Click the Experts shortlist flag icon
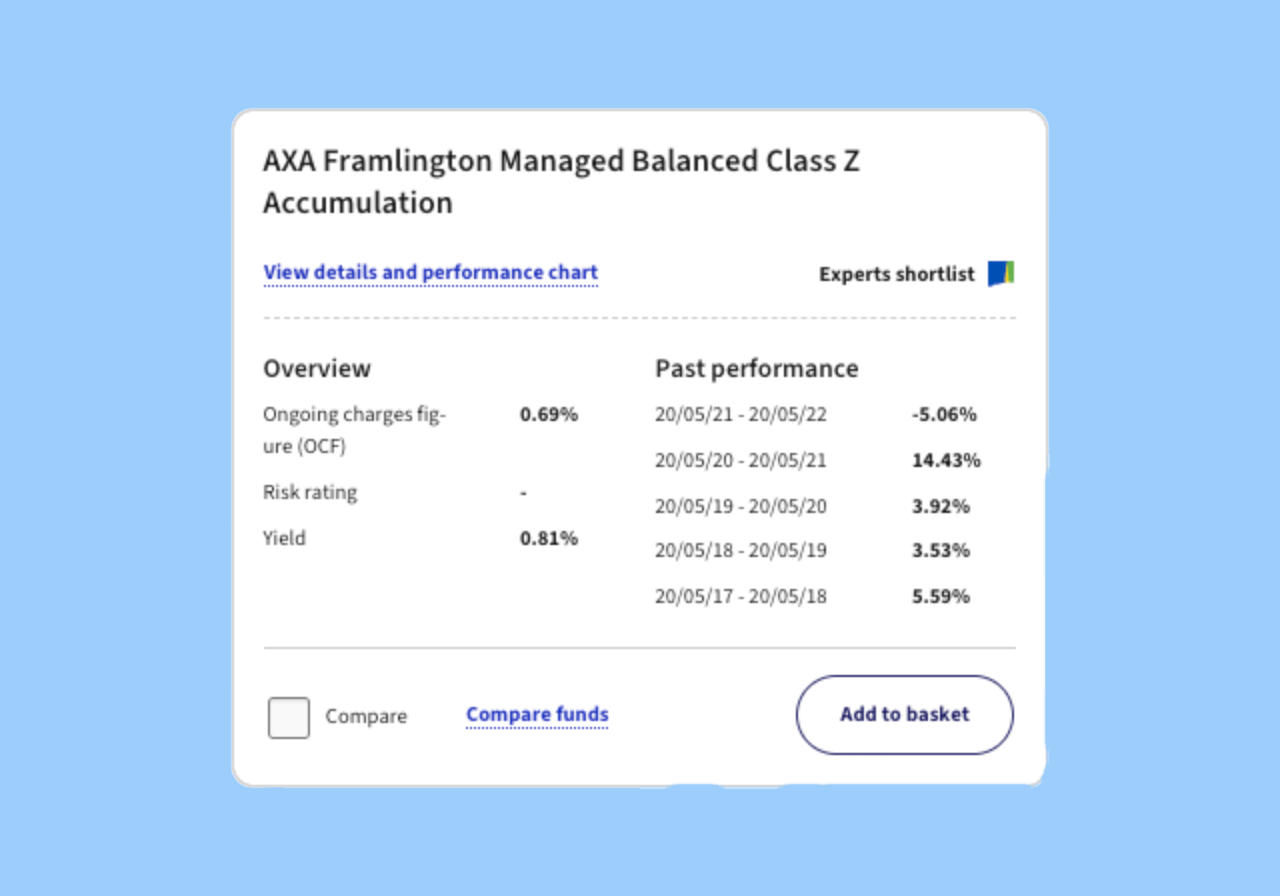Image resolution: width=1280 pixels, height=896 pixels. click(x=1001, y=273)
